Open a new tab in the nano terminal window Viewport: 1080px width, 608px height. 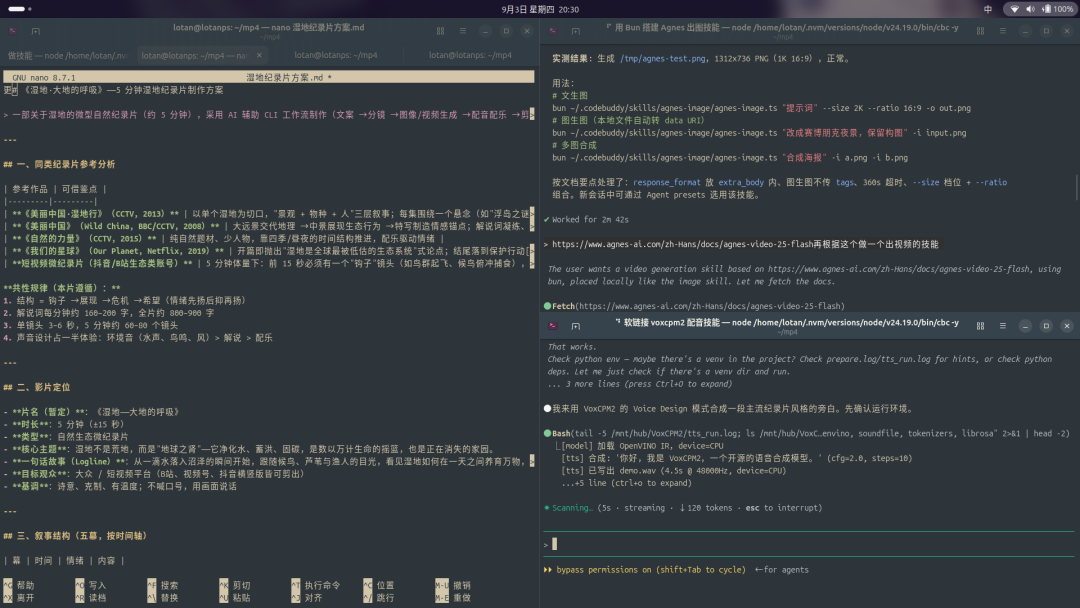(x=36, y=31)
